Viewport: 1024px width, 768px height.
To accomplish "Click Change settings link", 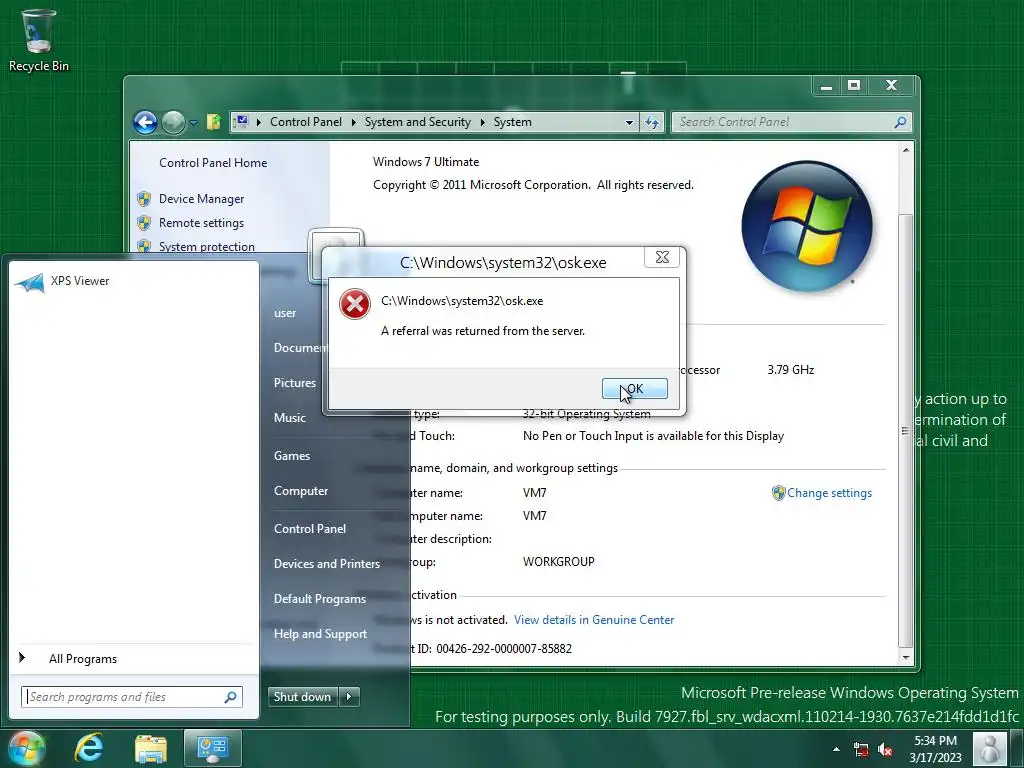I will pyautogui.click(x=829, y=493).
